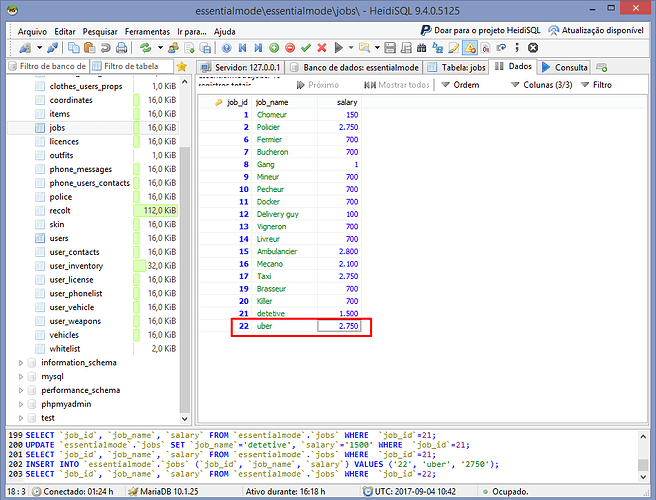Select the users table in tree
The image size is (656, 500).
click(59, 238)
